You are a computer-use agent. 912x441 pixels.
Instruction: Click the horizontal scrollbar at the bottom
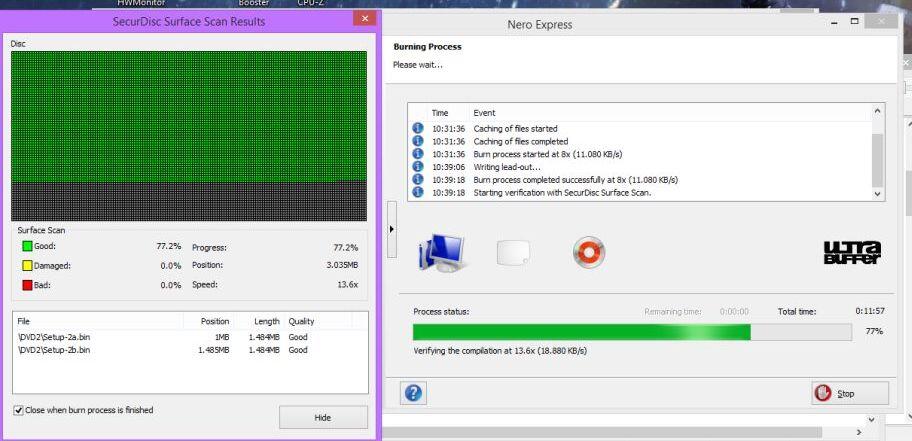pyautogui.click(x=602, y=432)
